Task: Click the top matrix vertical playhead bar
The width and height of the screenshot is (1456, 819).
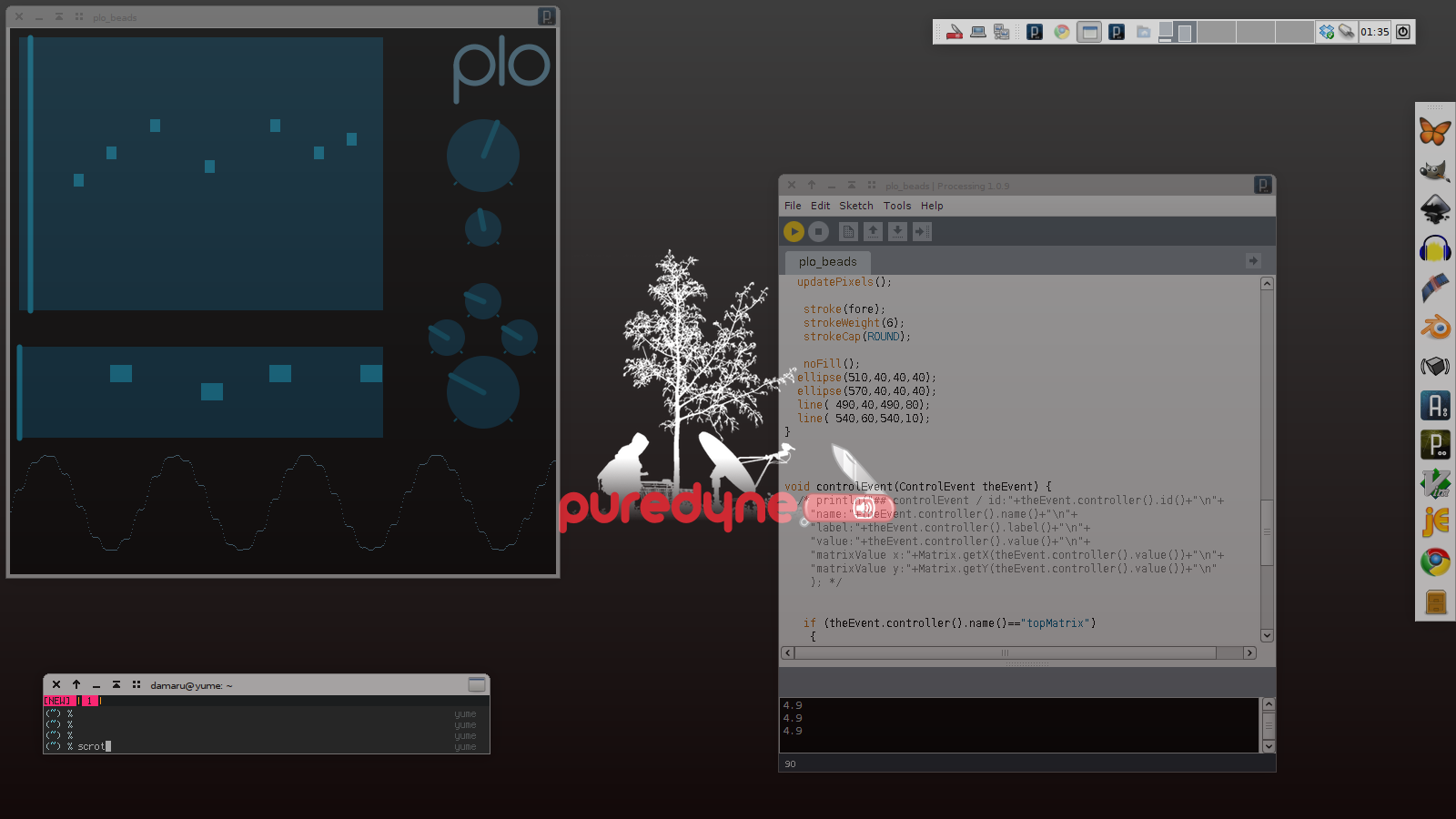Action: pos(30,174)
